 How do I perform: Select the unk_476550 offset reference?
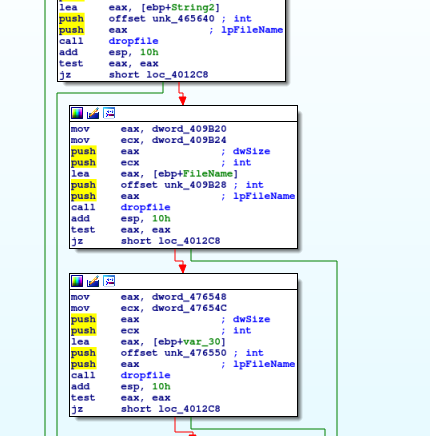coord(195,353)
